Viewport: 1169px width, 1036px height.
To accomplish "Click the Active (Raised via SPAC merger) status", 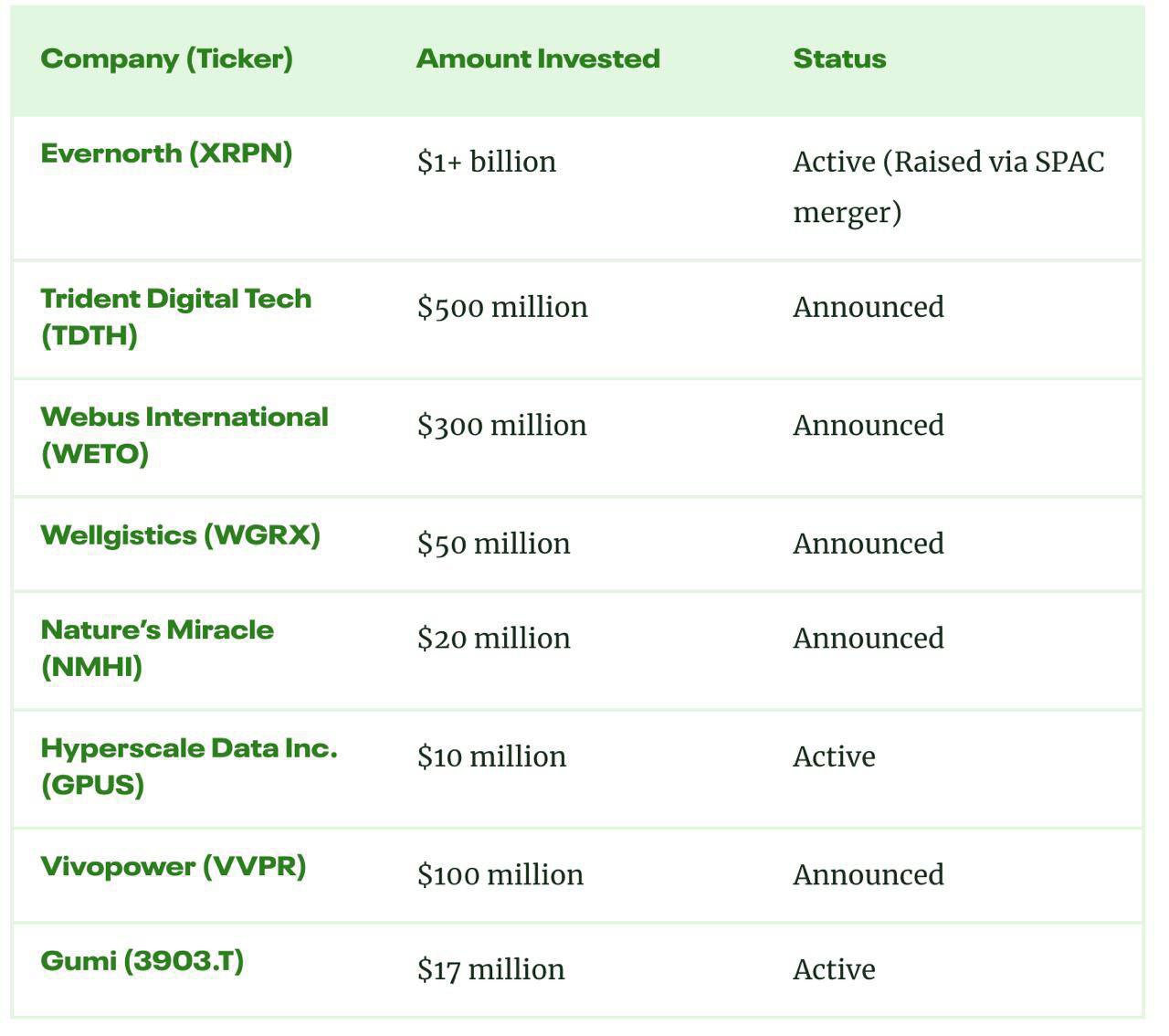I will (947, 186).
